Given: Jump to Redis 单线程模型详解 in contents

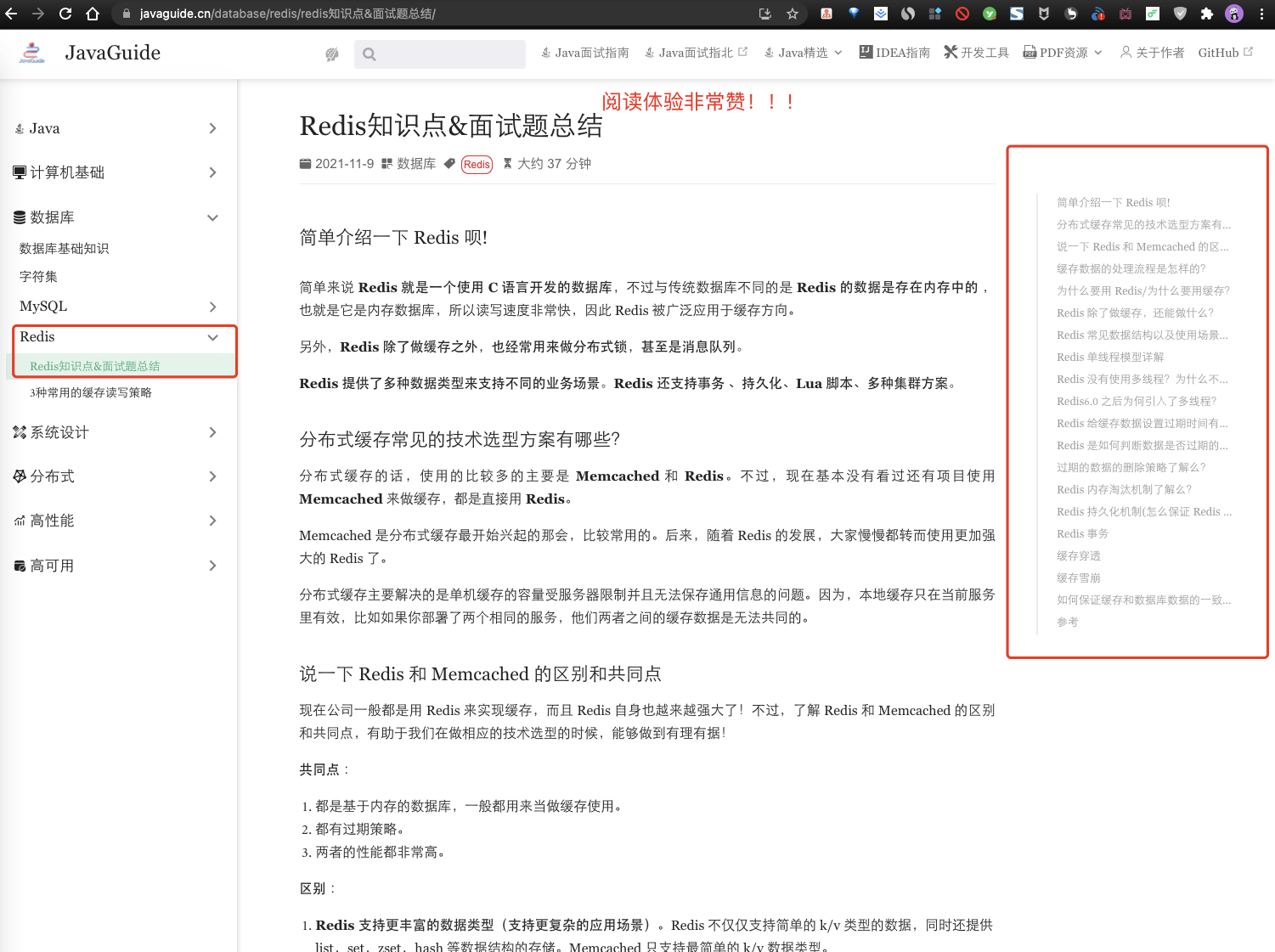Looking at the screenshot, I should pos(1110,357).
